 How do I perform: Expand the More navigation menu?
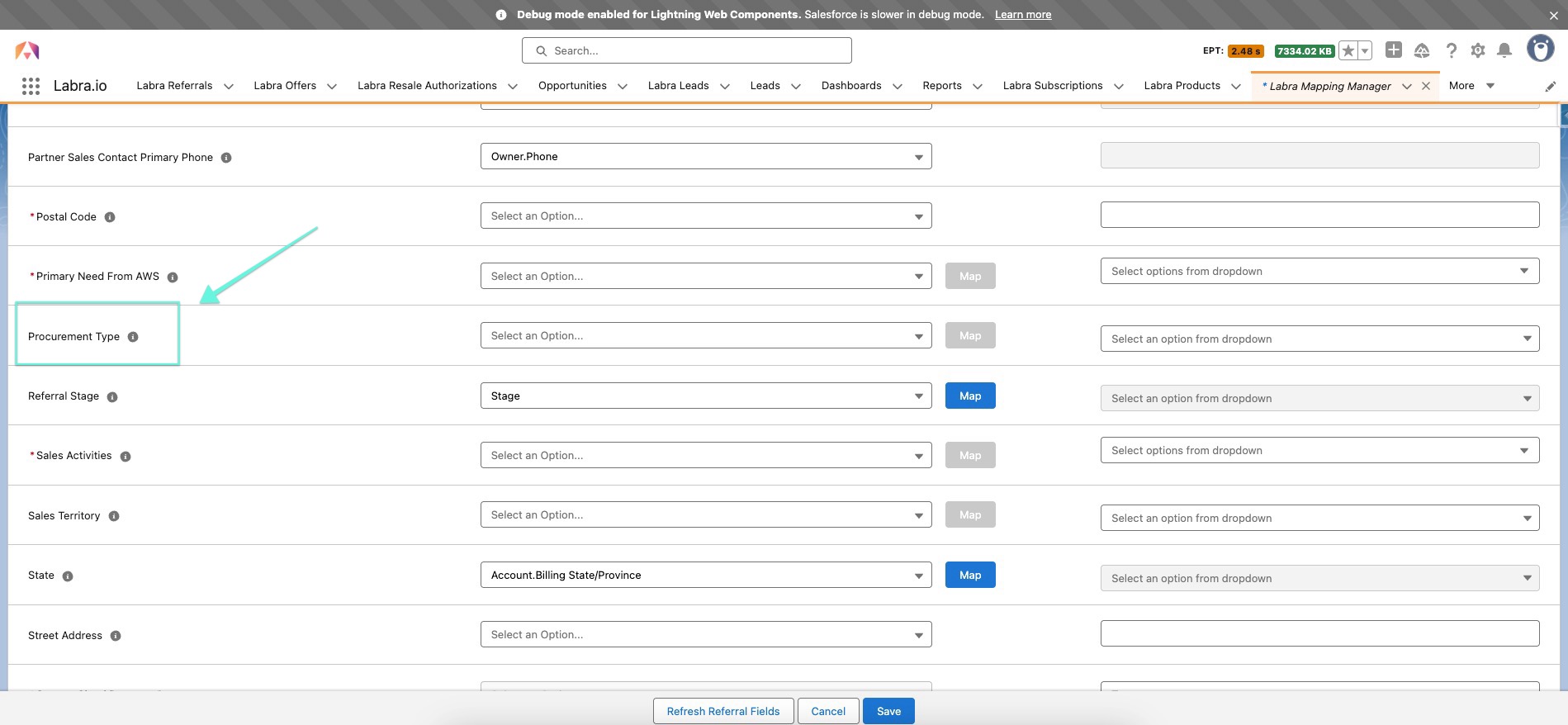click(1471, 86)
